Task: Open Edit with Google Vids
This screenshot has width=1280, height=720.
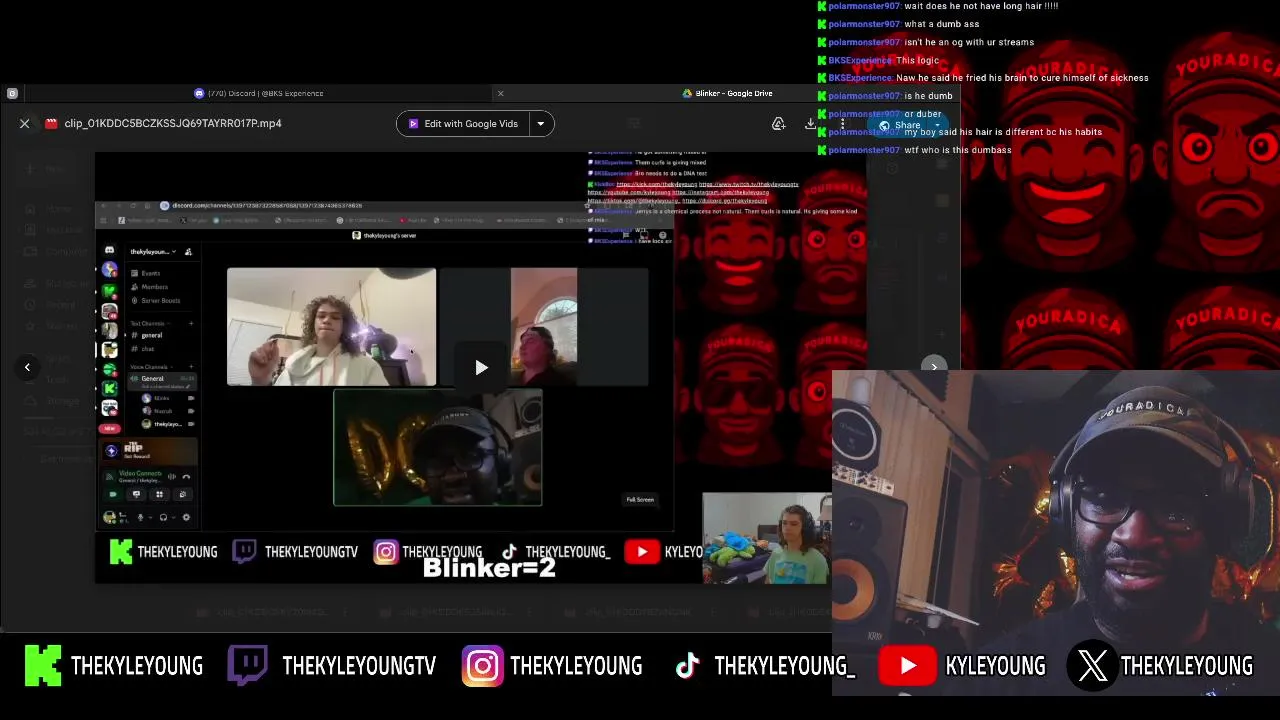Action: click(x=463, y=124)
